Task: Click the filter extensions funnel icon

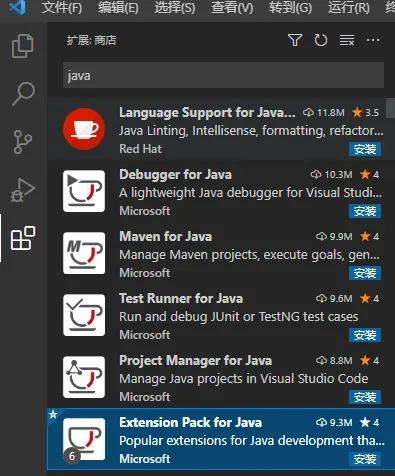Action: click(295, 40)
